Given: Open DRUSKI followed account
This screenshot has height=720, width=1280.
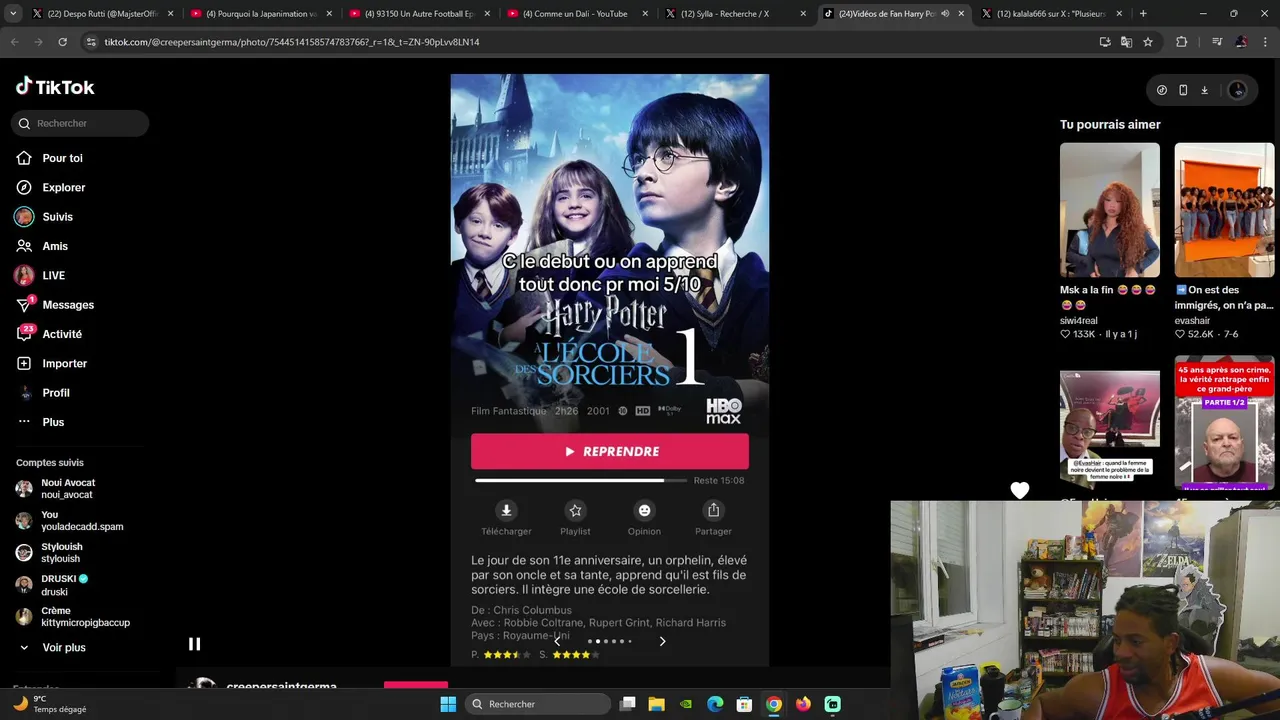Looking at the screenshot, I should 65,585.
